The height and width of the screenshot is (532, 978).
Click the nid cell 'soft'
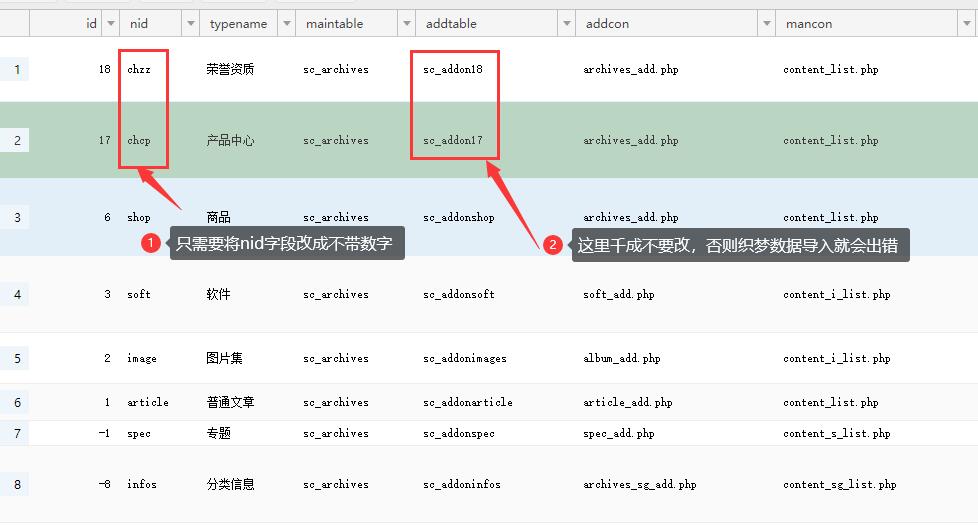coord(138,294)
